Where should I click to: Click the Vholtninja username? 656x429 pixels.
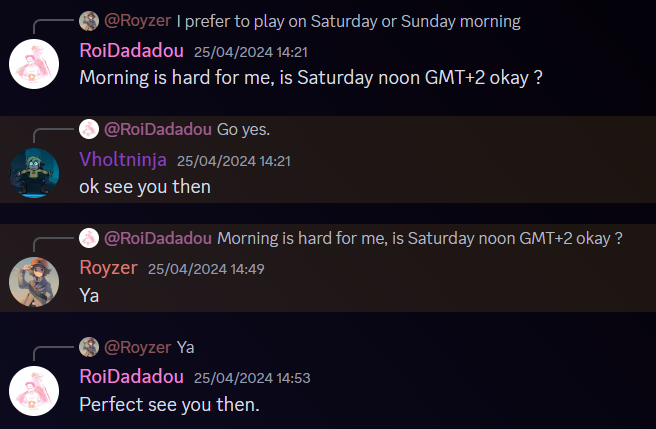pyautogui.click(x=122, y=159)
